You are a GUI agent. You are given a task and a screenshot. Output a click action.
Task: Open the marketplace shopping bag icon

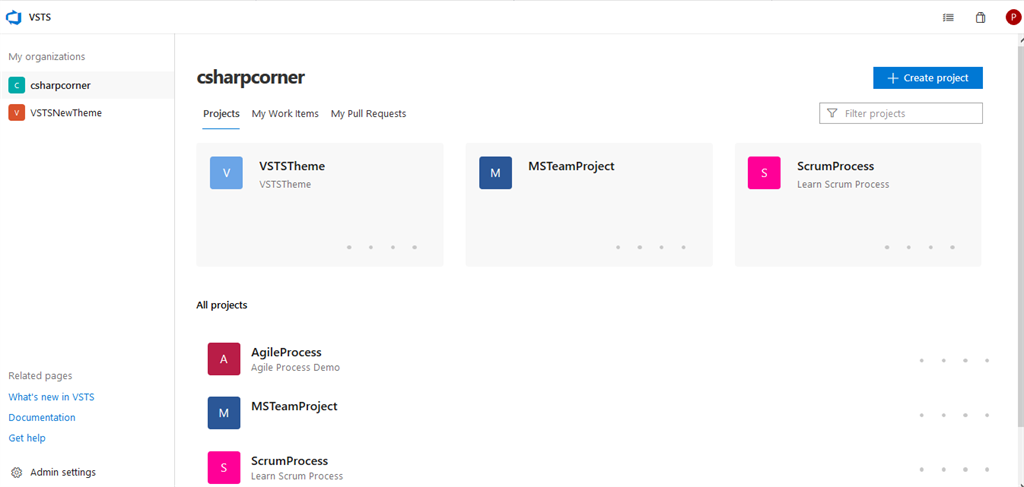[980, 17]
